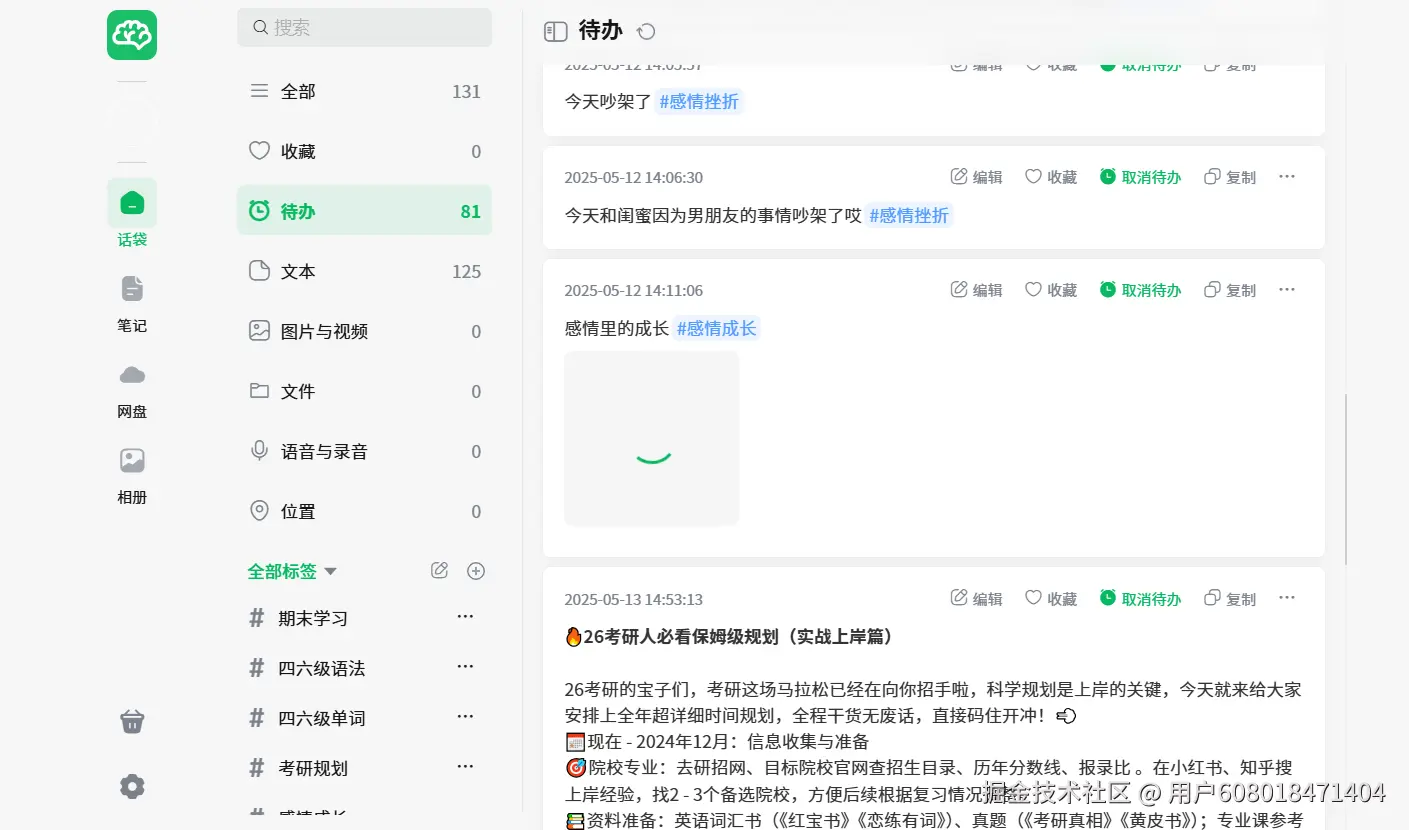
Task: Open tag 四六级单词
Action: pyautogui.click(x=321, y=718)
